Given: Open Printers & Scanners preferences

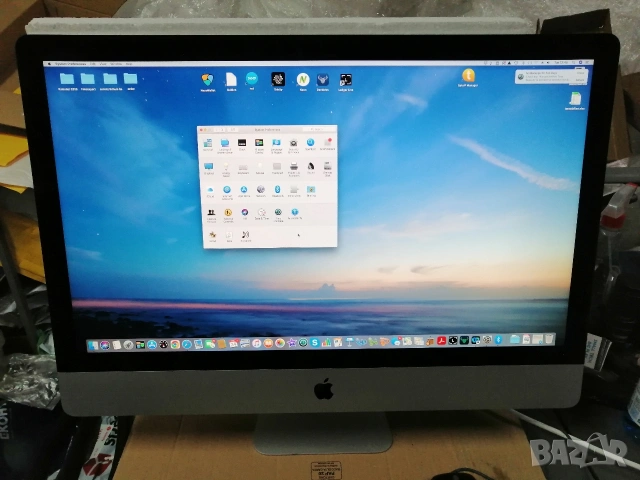Looking at the screenshot, I should coord(294,169).
